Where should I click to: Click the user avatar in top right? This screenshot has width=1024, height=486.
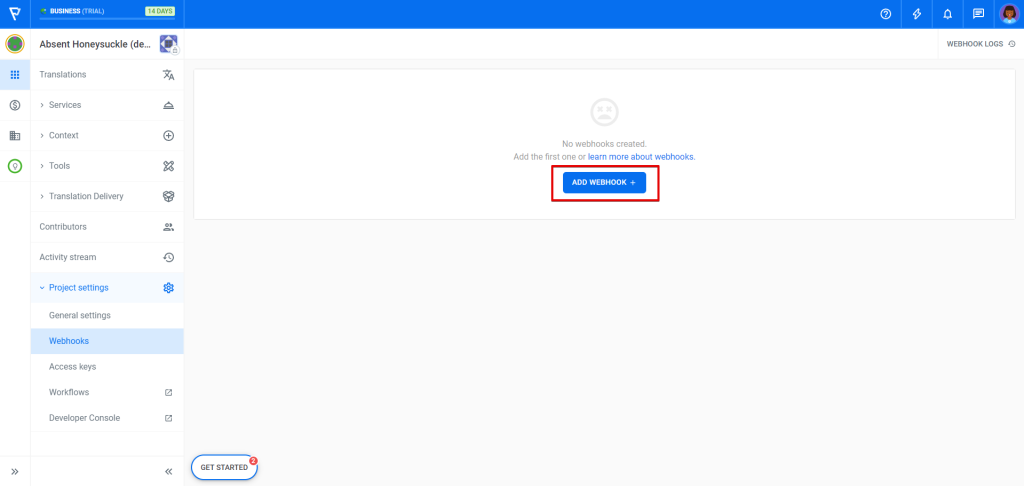point(1008,14)
